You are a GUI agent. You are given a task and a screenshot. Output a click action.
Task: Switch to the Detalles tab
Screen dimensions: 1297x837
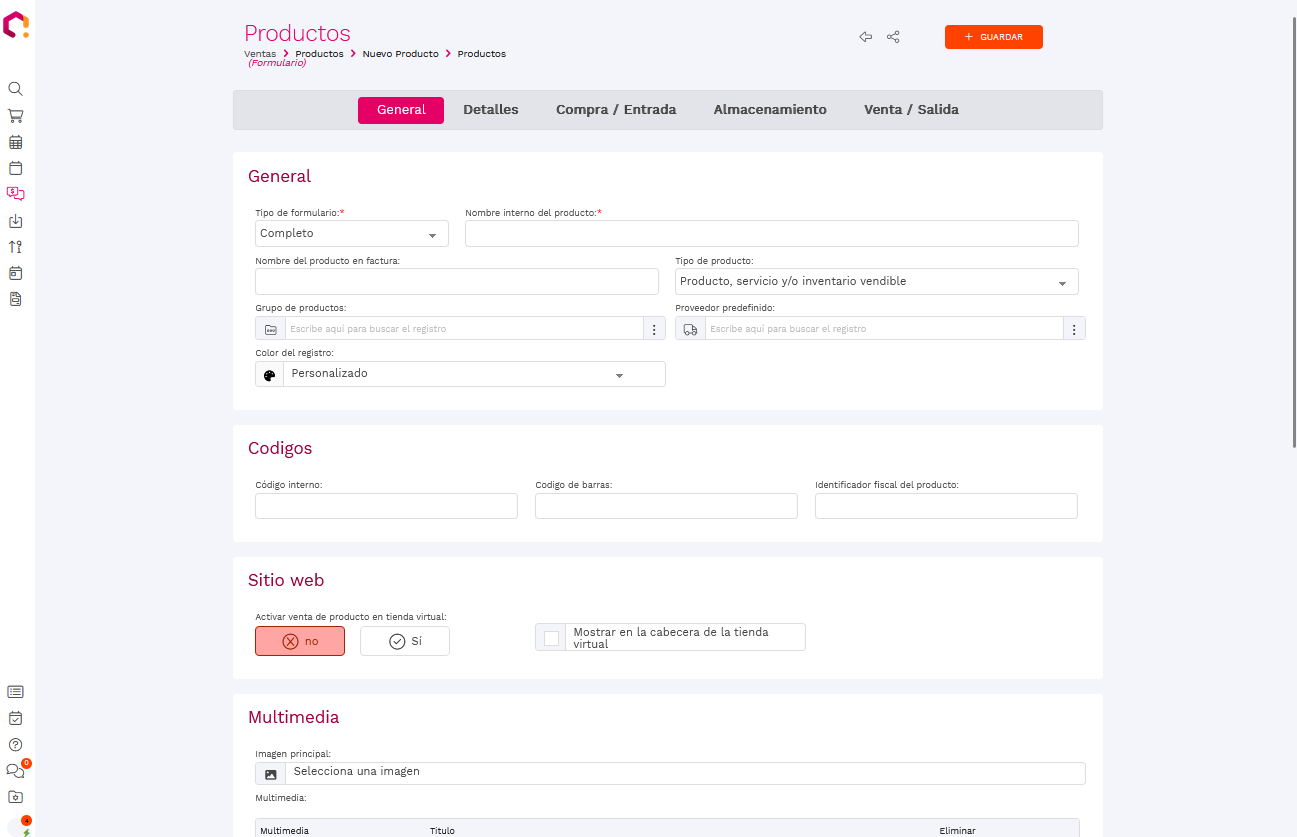point(490,110)
